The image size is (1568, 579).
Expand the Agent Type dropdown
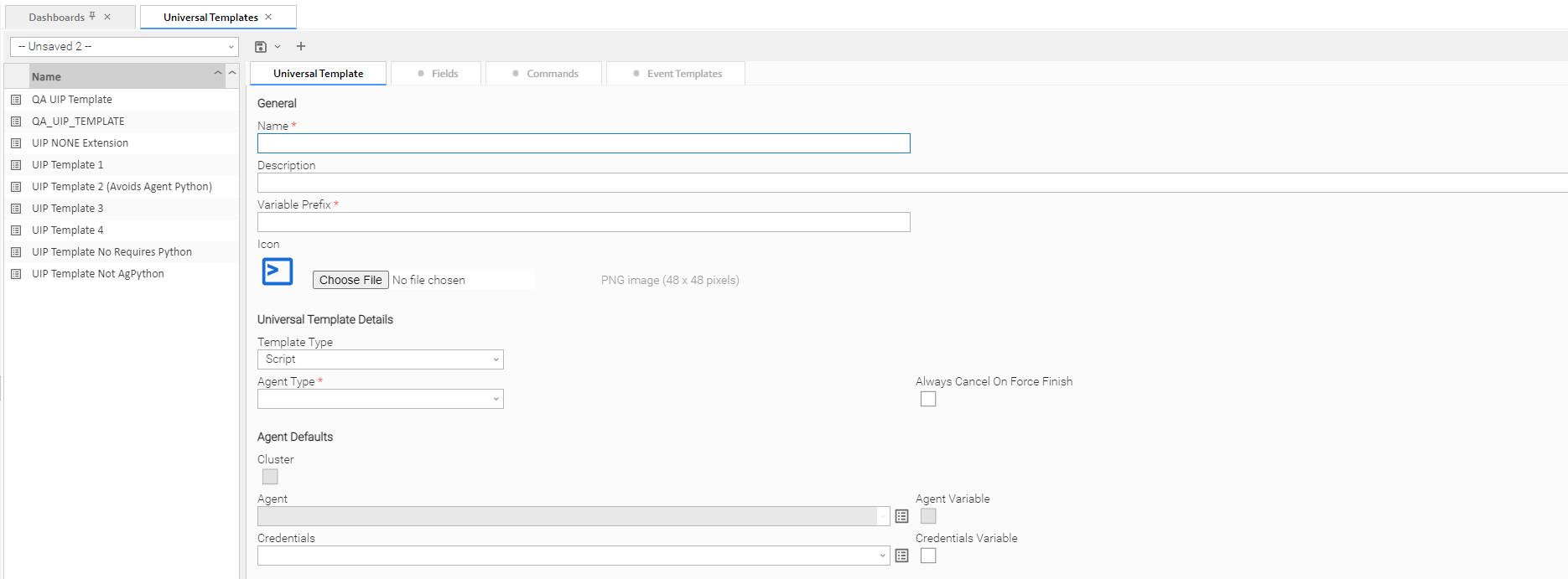[380, 399]
